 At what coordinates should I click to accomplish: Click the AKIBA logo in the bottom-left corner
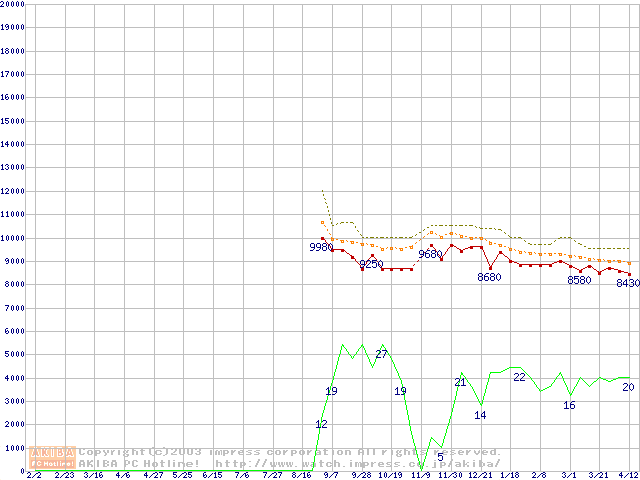52,452
